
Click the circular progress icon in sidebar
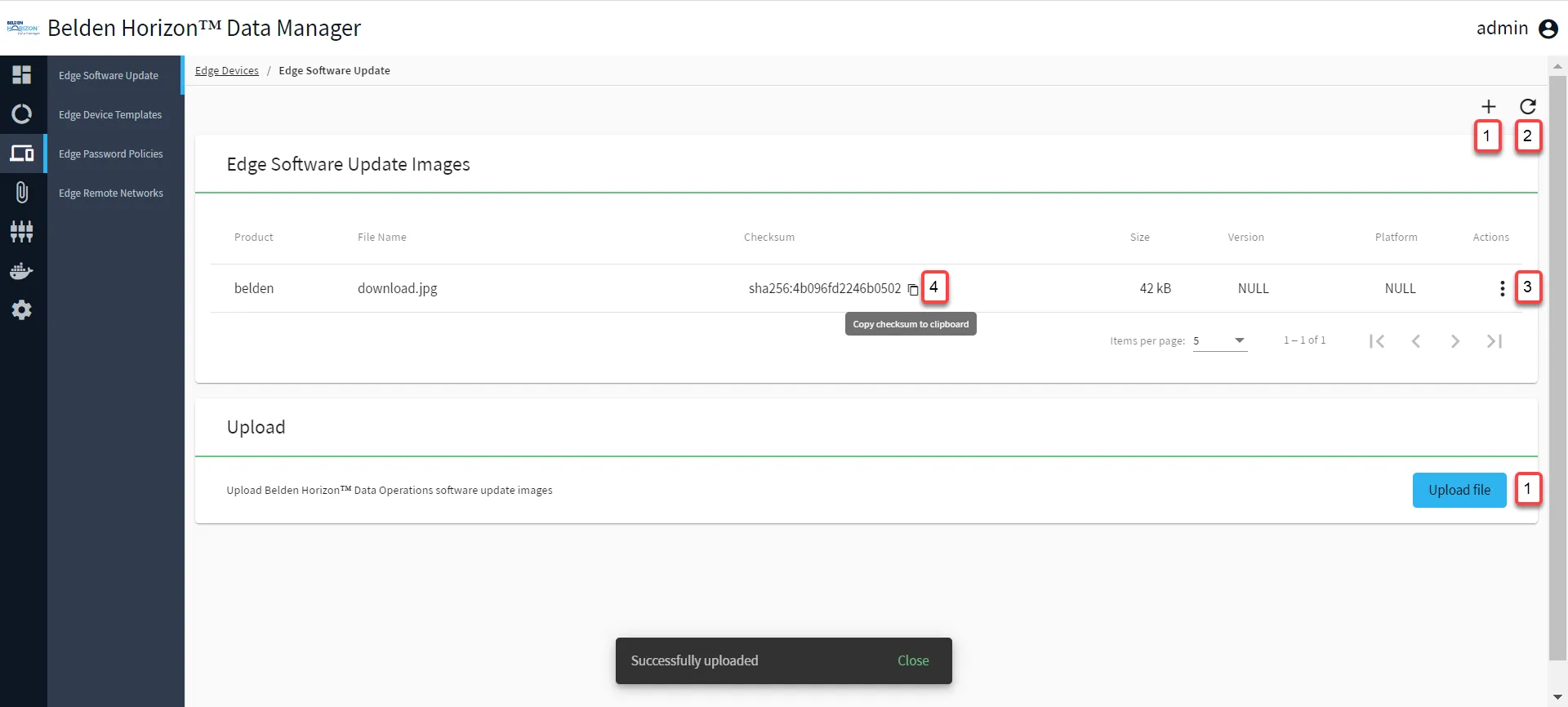[x=22, y=114]
